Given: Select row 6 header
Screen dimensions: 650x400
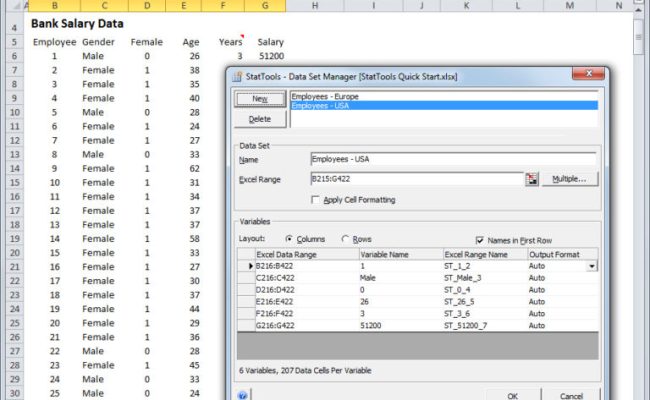Looking at the screenshot, I should 15,56.
